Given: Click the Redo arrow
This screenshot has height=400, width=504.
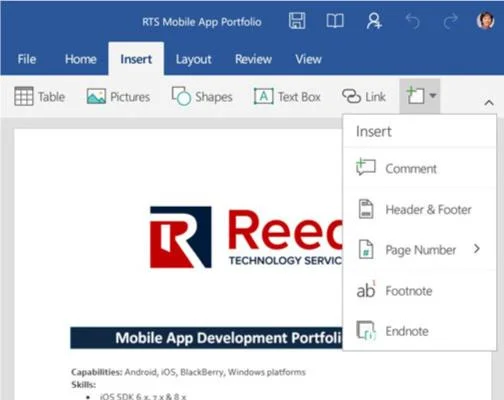Looking at the screenshot, I should click(x=450, y=22).
